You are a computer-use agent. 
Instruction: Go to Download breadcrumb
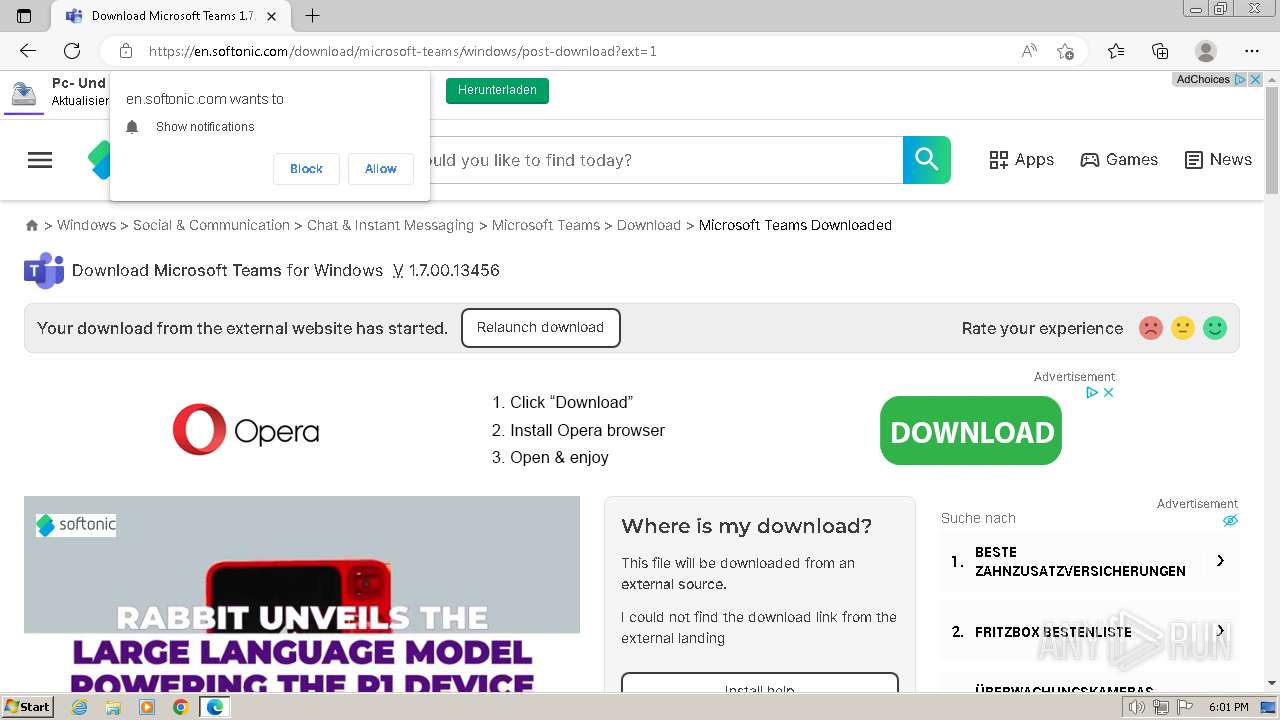[x=649, y=226]
